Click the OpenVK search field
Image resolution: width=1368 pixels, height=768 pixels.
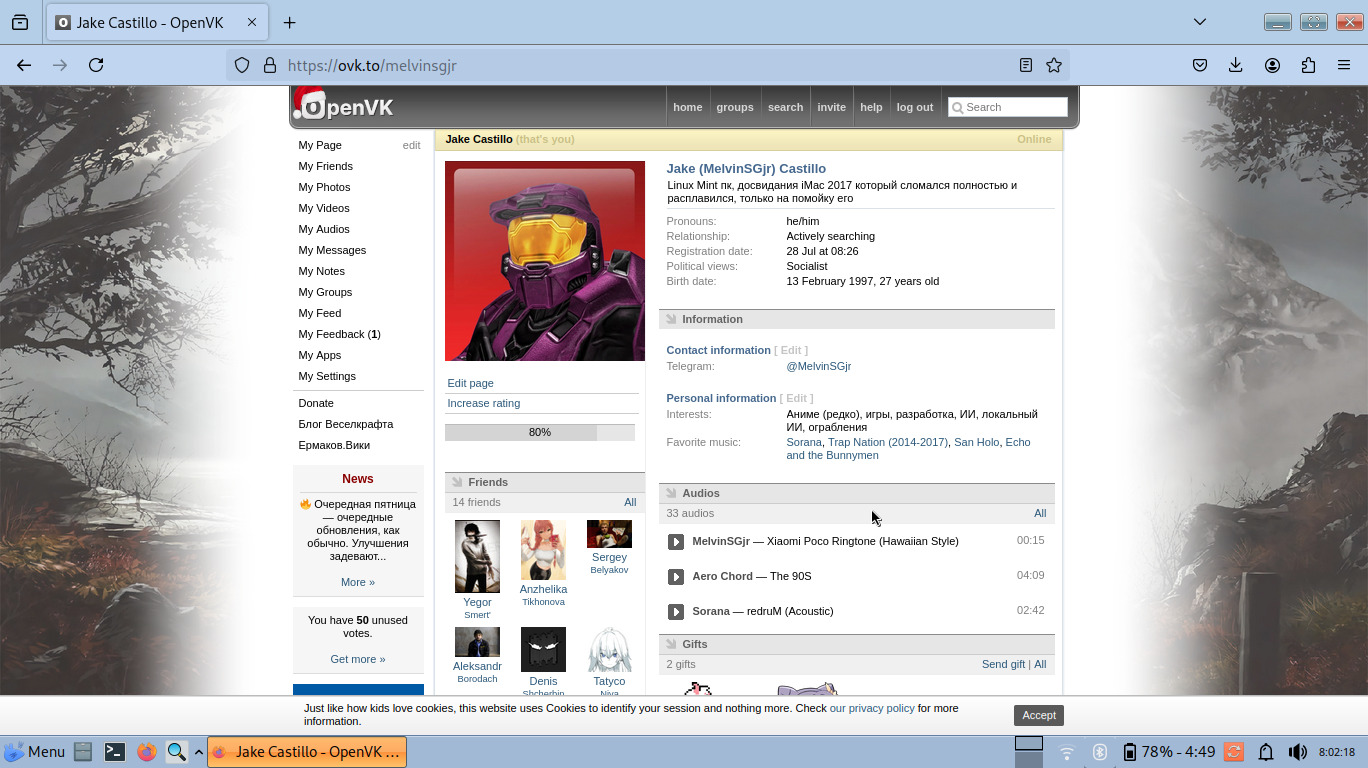[1008, 107]
